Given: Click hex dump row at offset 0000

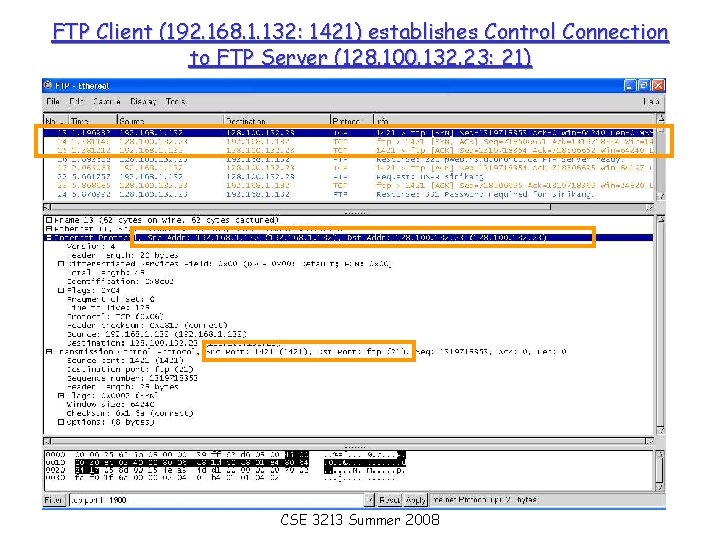Looking at the screenshot, I should pyautogui.click(x=225, y=454).
